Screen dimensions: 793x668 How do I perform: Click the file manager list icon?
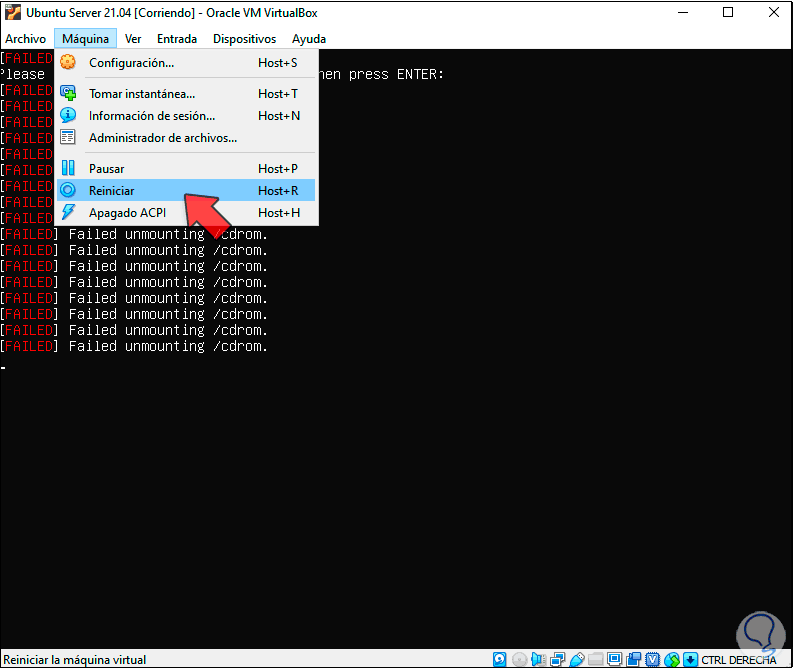coord(68,137)
